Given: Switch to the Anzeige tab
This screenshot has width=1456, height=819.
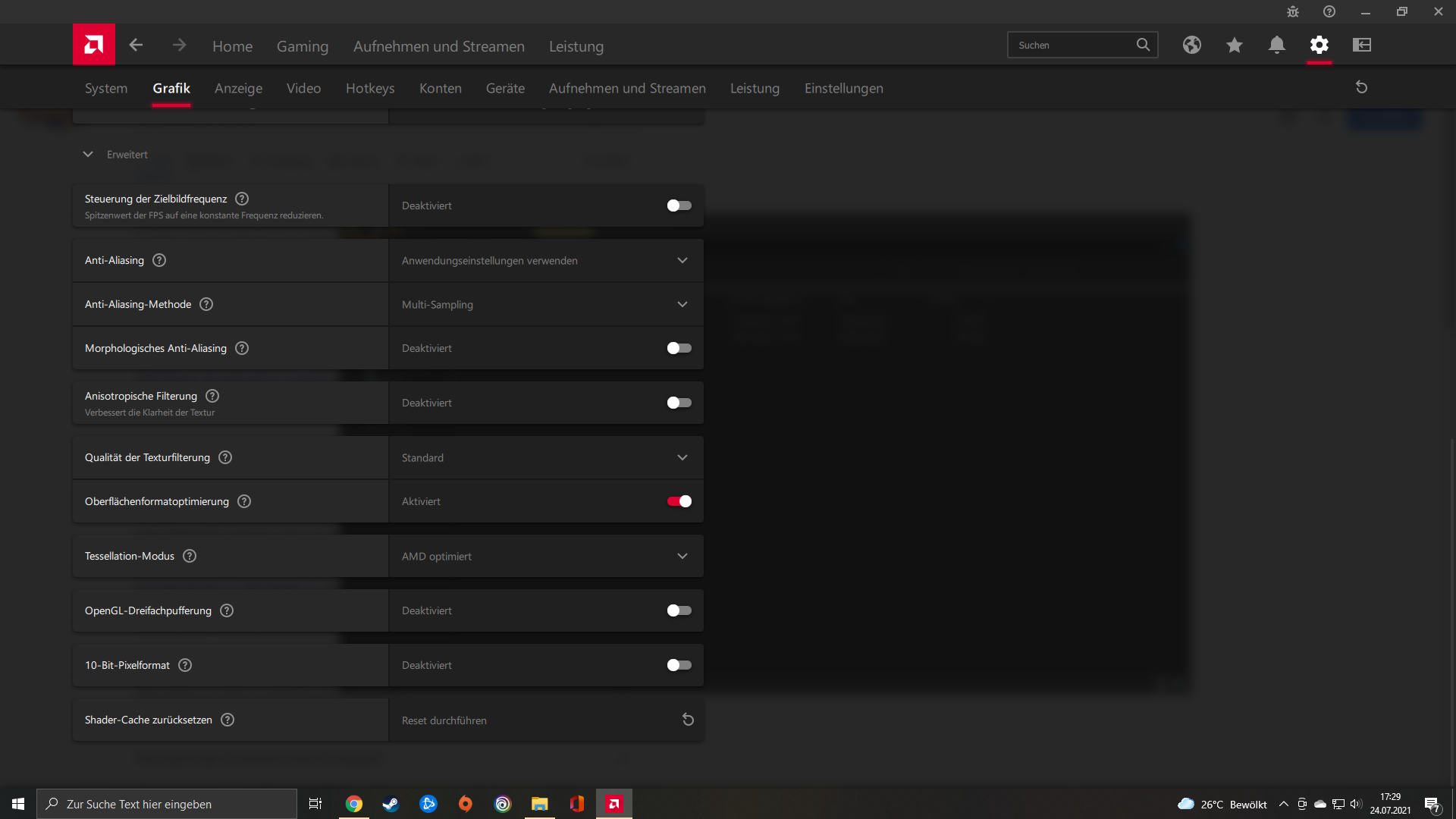Looking at the screenshot, I should click(x=238, y=88).
